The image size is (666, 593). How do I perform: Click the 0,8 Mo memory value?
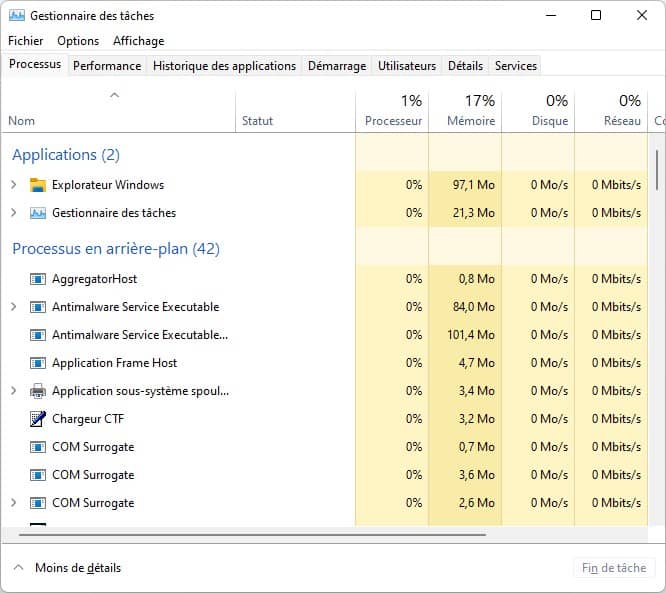tap(477, 279)
